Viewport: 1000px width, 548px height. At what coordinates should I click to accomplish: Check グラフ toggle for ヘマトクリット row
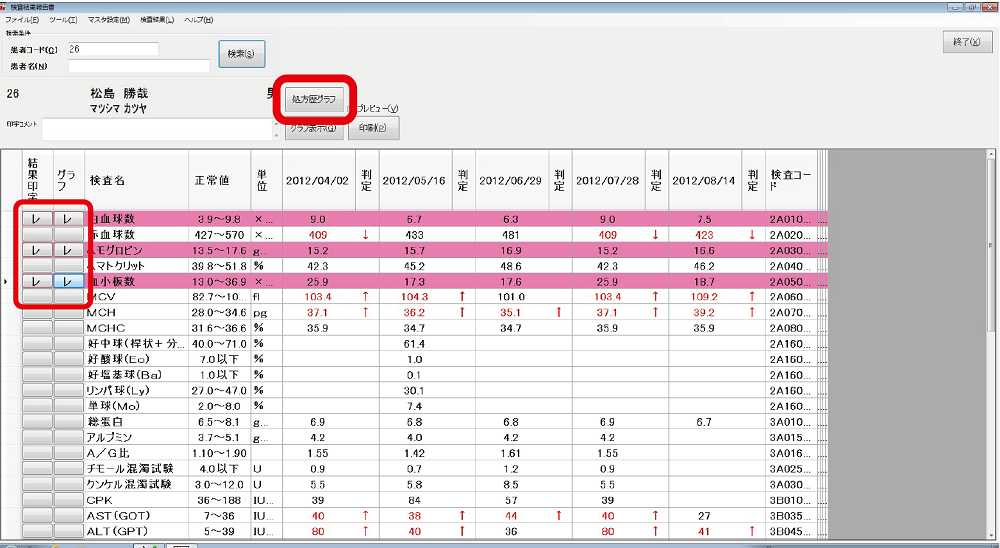(68, 266)
